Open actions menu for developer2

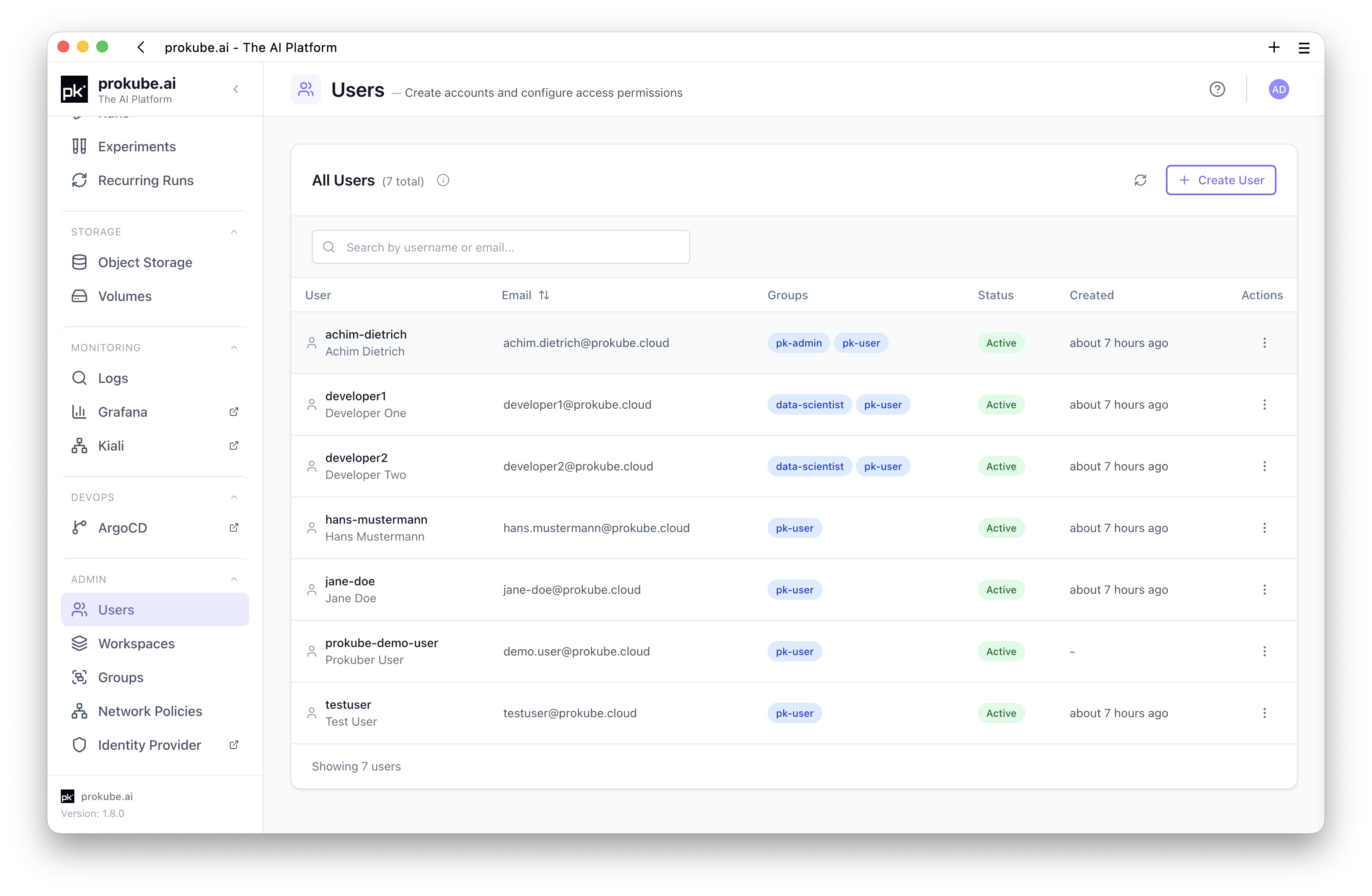[1264, 466]
